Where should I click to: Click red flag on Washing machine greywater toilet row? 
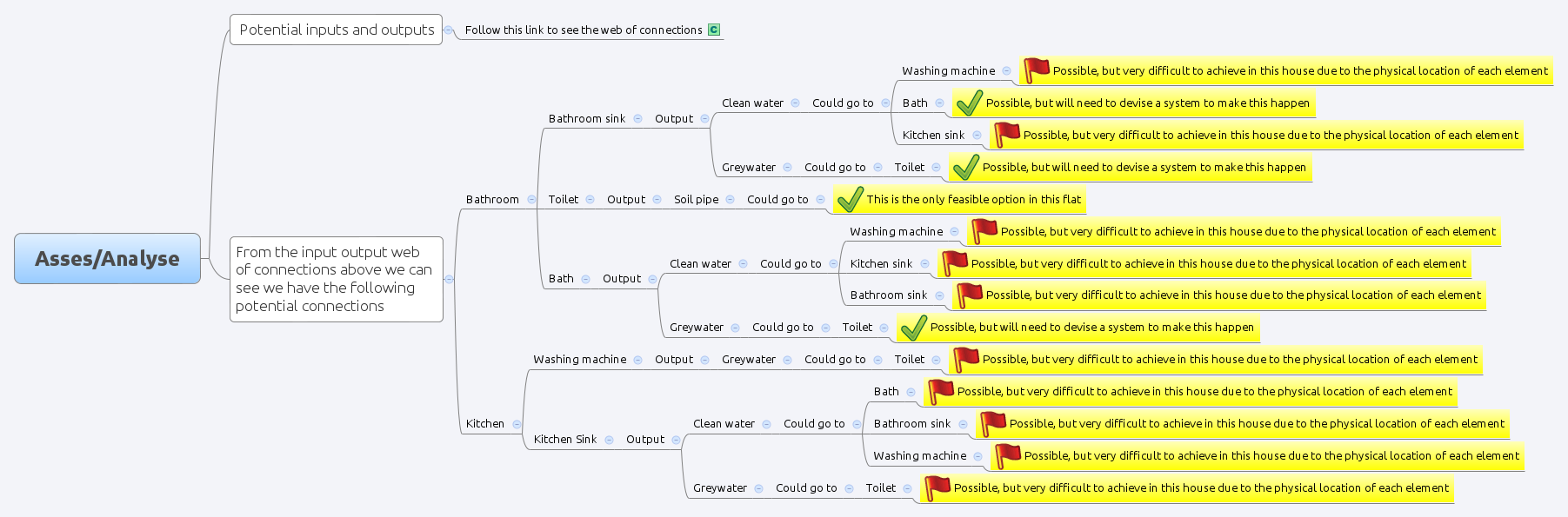(964, 359)
